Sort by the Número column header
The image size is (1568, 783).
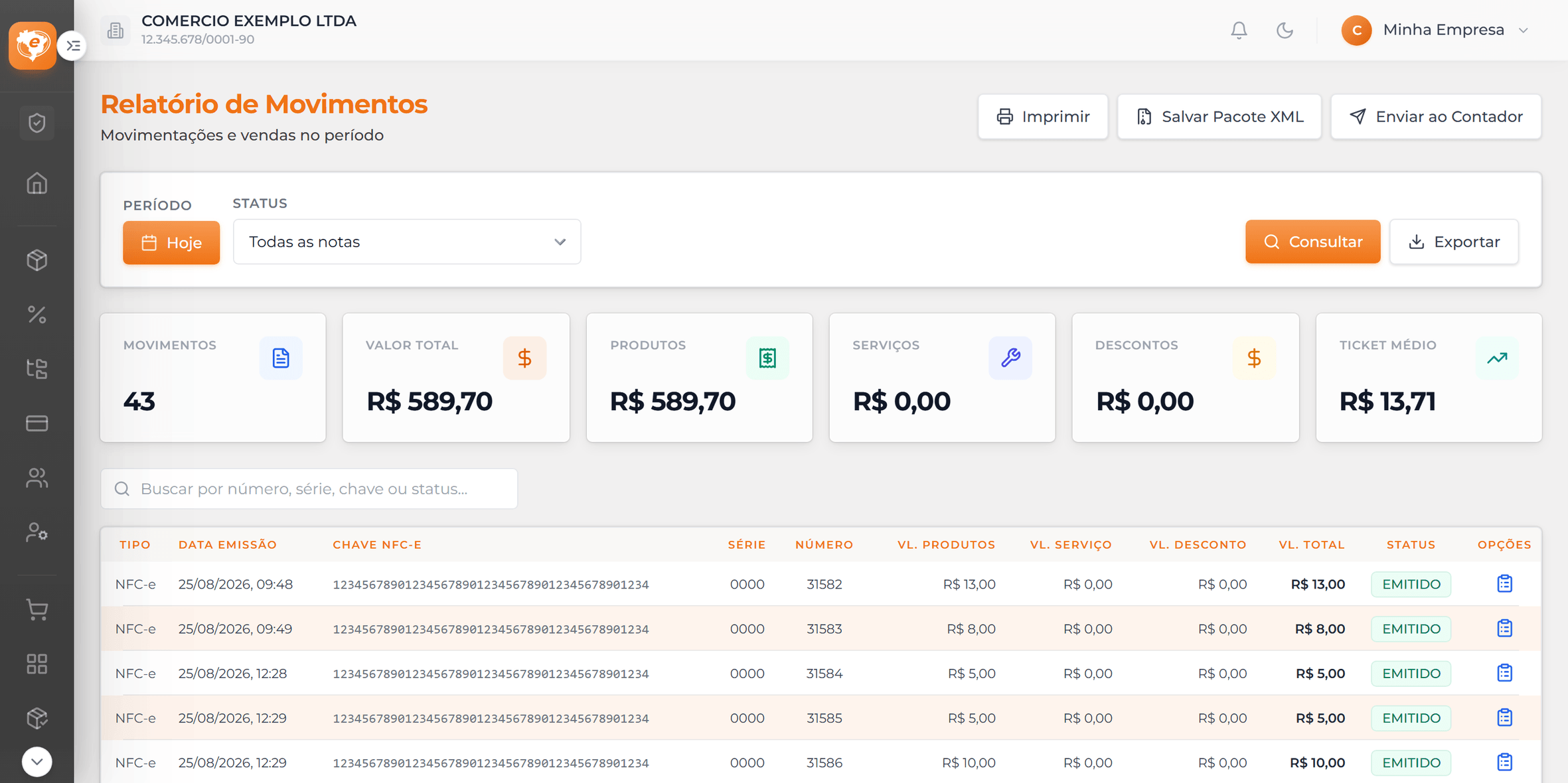(824, 545)
